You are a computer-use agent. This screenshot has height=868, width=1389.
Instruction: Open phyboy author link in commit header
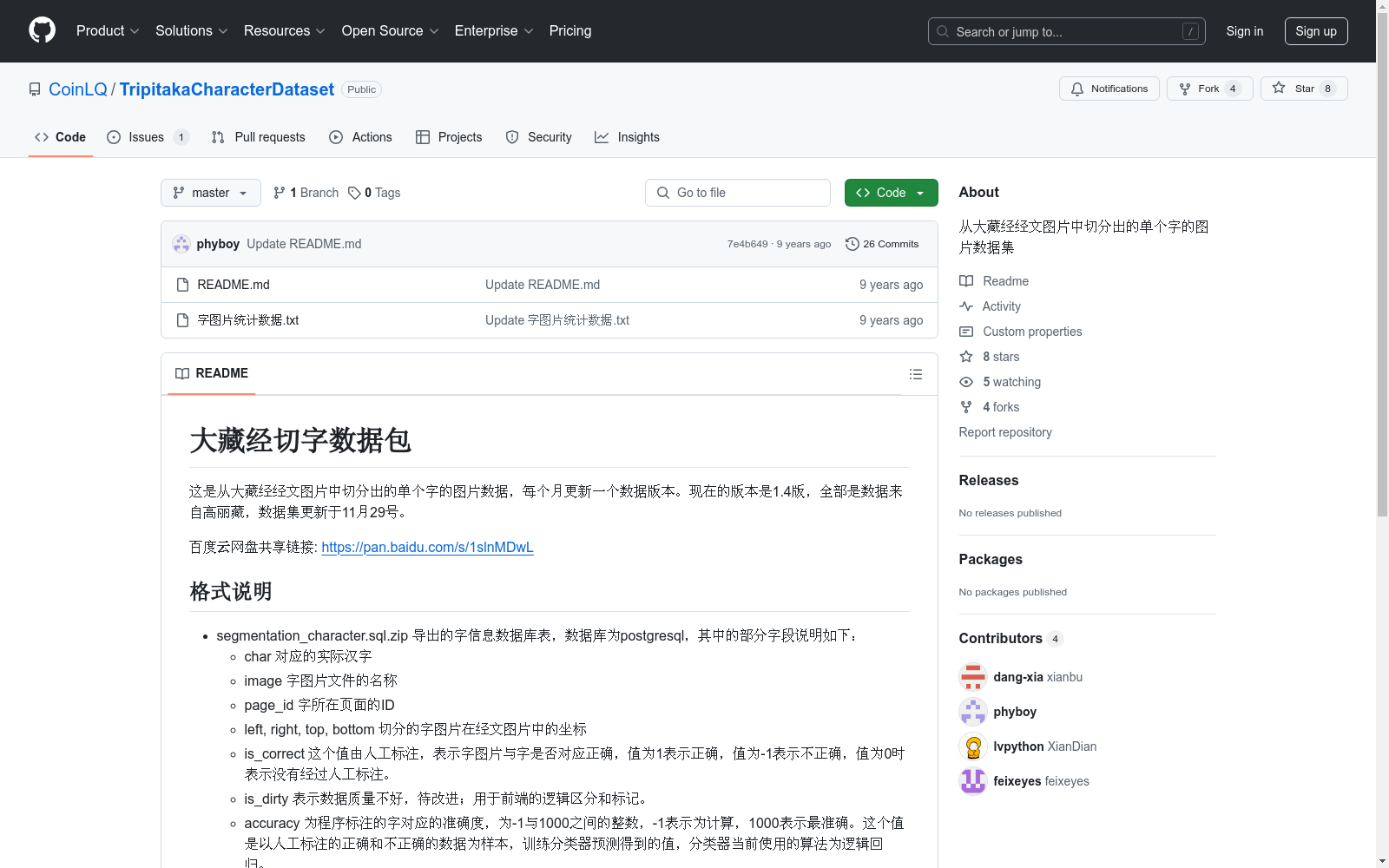coord(218,244)
